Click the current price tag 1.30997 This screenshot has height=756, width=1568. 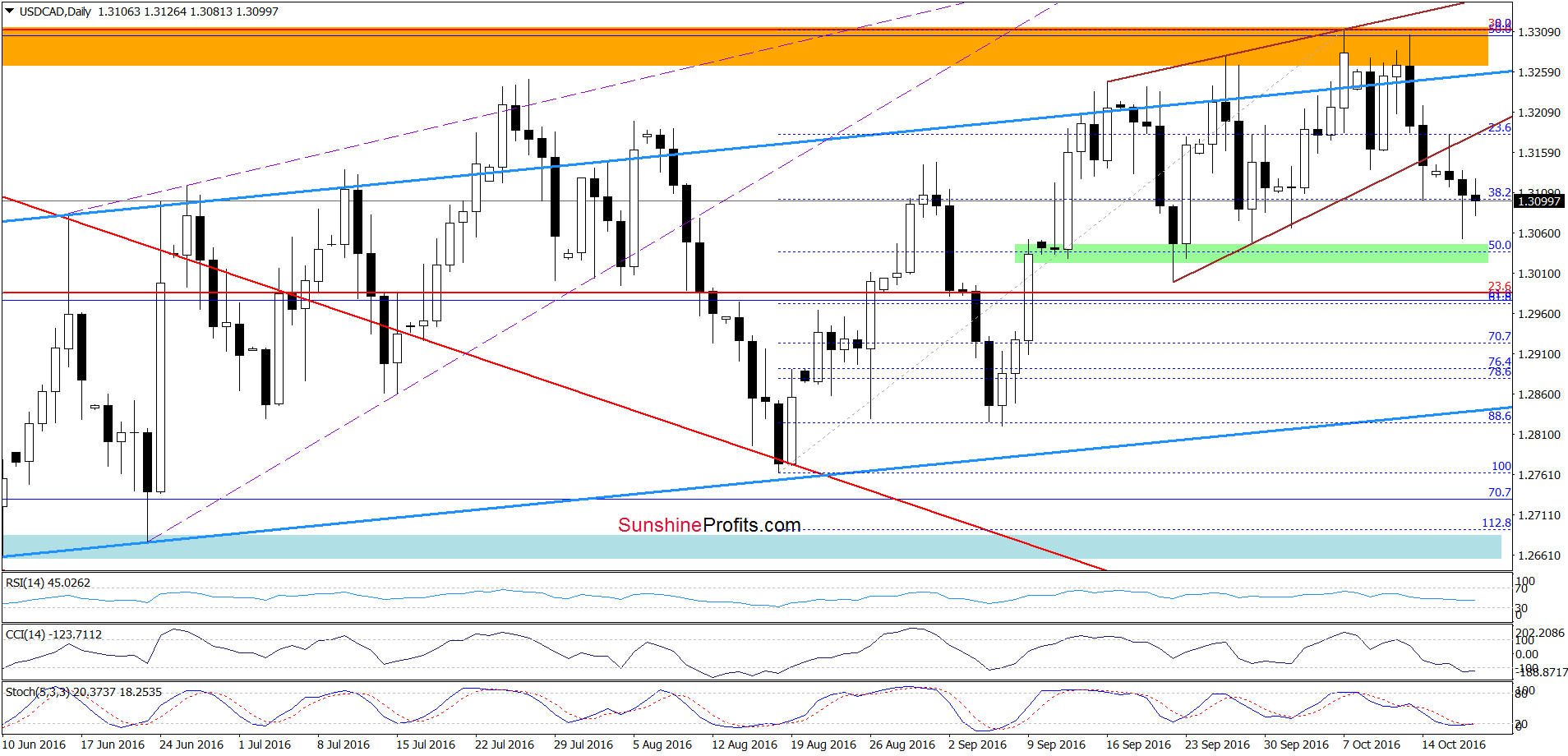[1538, 201]
